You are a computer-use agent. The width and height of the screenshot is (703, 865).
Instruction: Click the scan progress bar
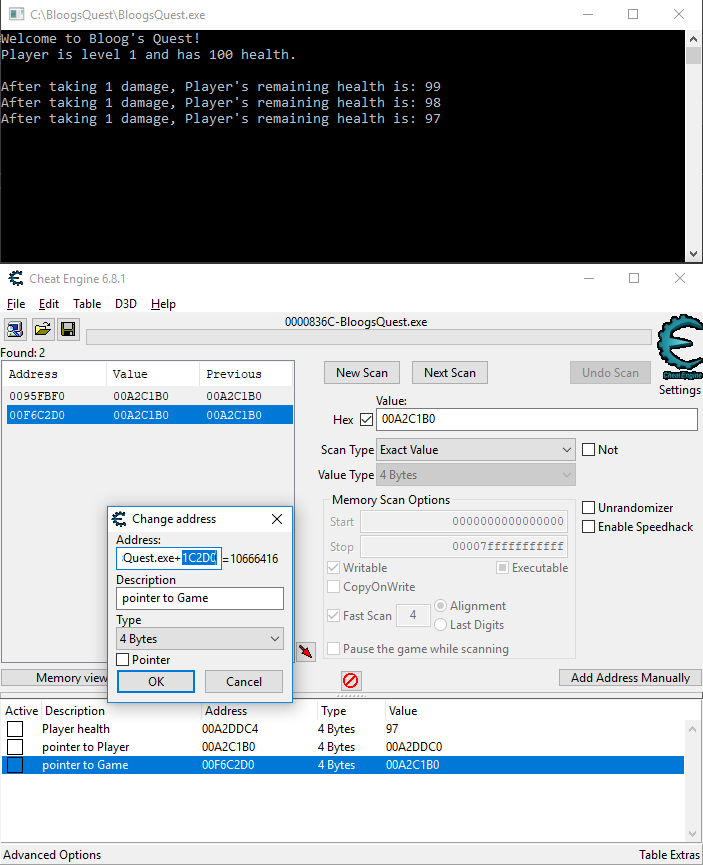[369, 337]
